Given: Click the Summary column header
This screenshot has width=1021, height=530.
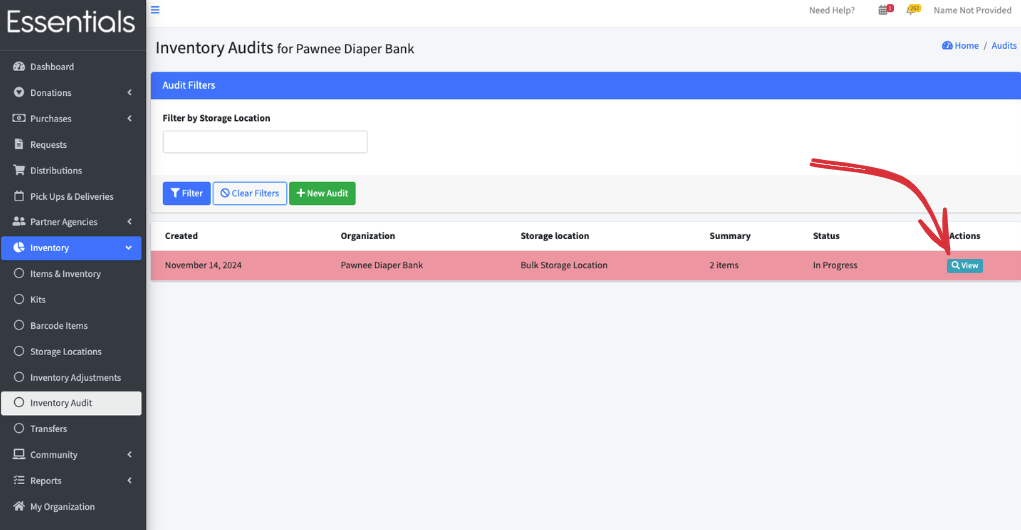Looking at the screenshot, I should click(730, 236).
